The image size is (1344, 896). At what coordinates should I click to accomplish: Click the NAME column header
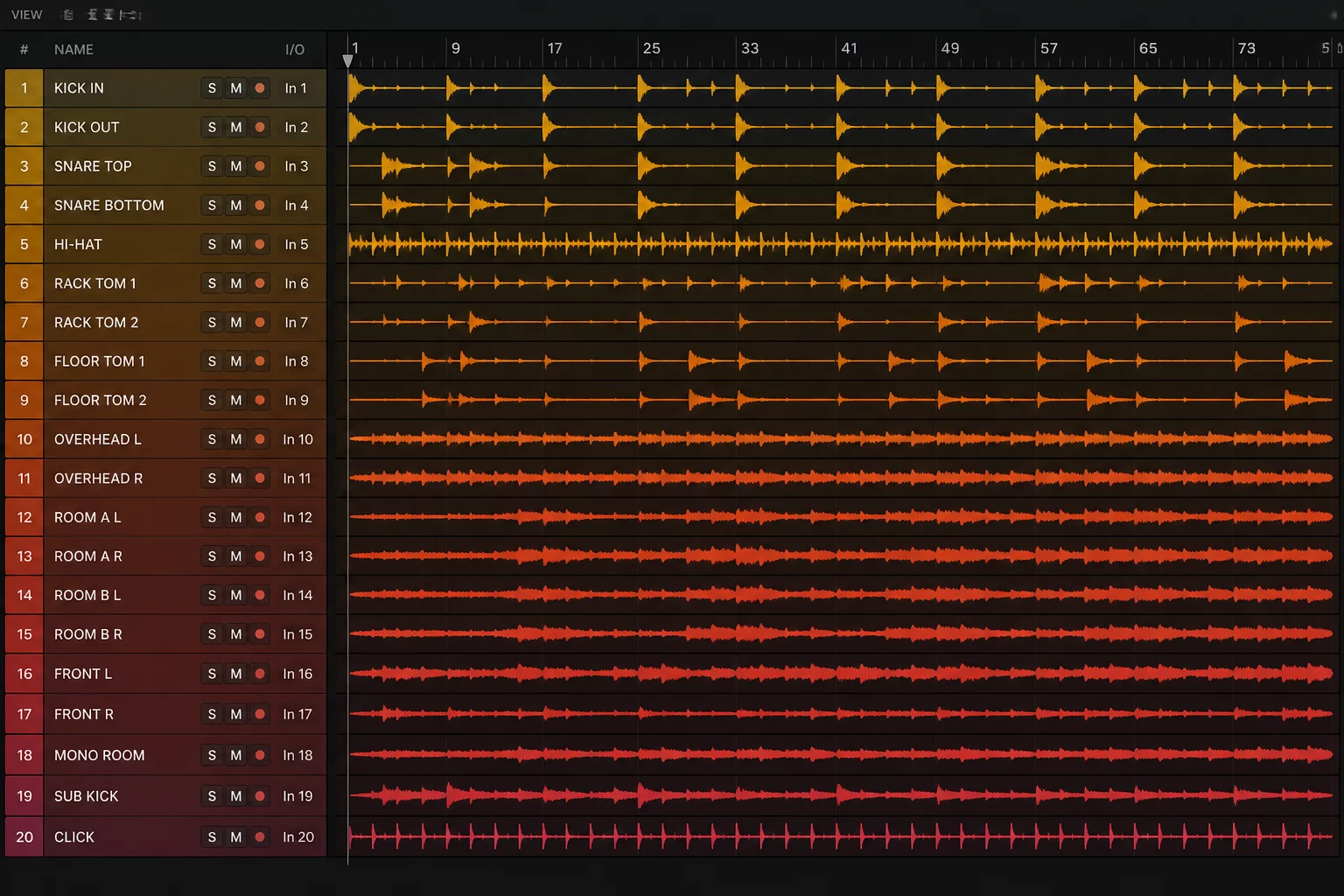[73, 50]
